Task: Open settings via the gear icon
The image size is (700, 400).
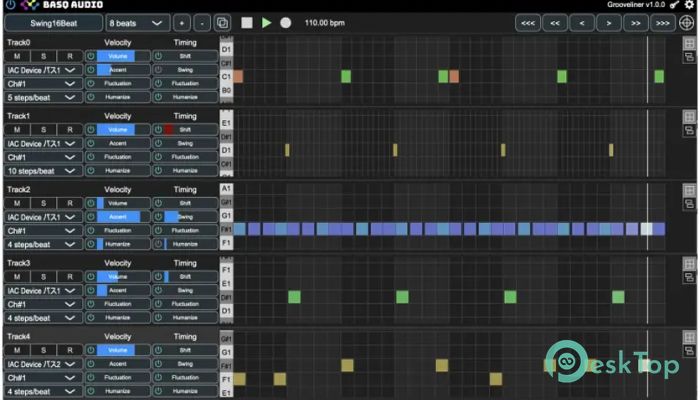Action: coord(688,5)
